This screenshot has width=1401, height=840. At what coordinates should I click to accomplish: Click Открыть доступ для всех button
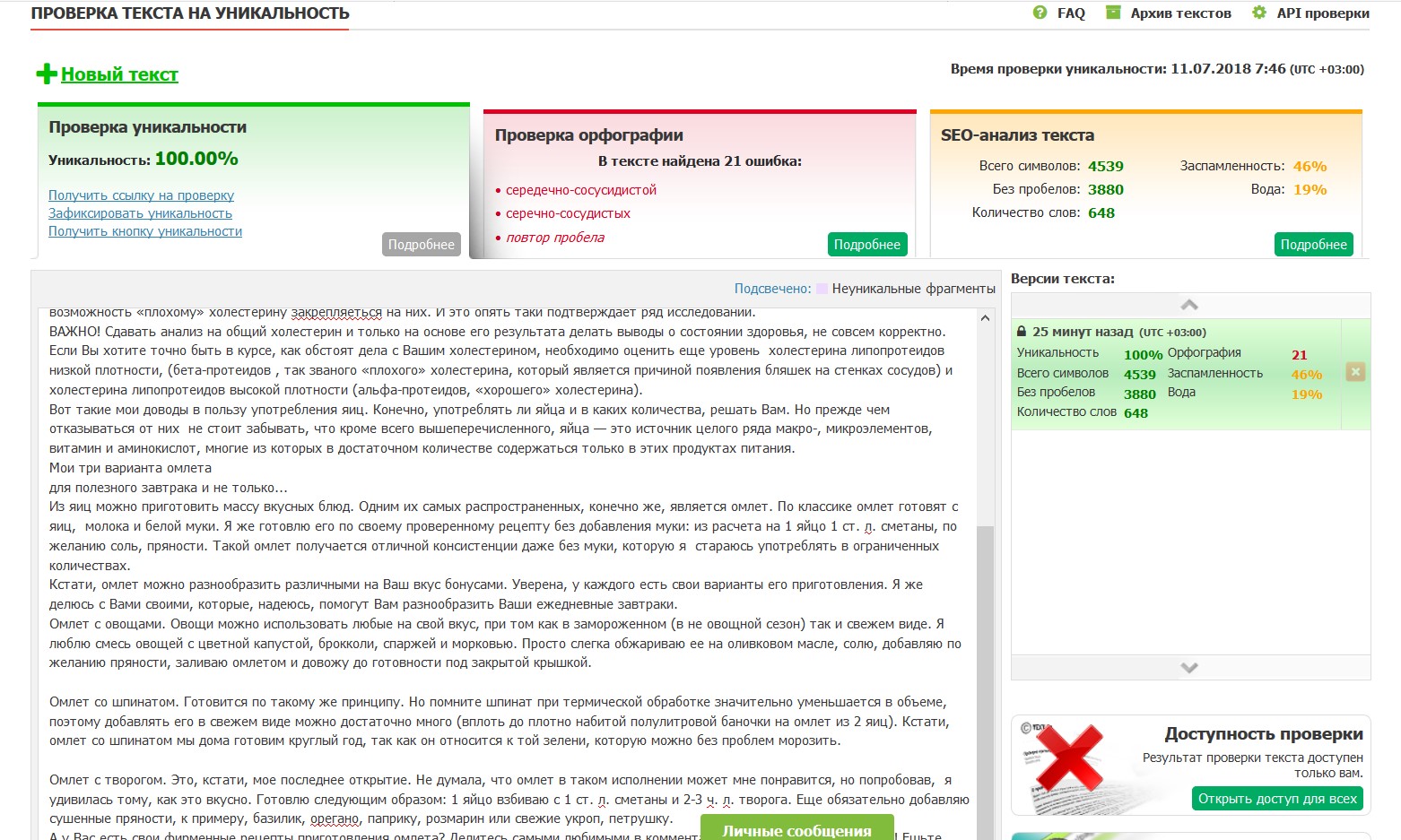point(1277,799)
